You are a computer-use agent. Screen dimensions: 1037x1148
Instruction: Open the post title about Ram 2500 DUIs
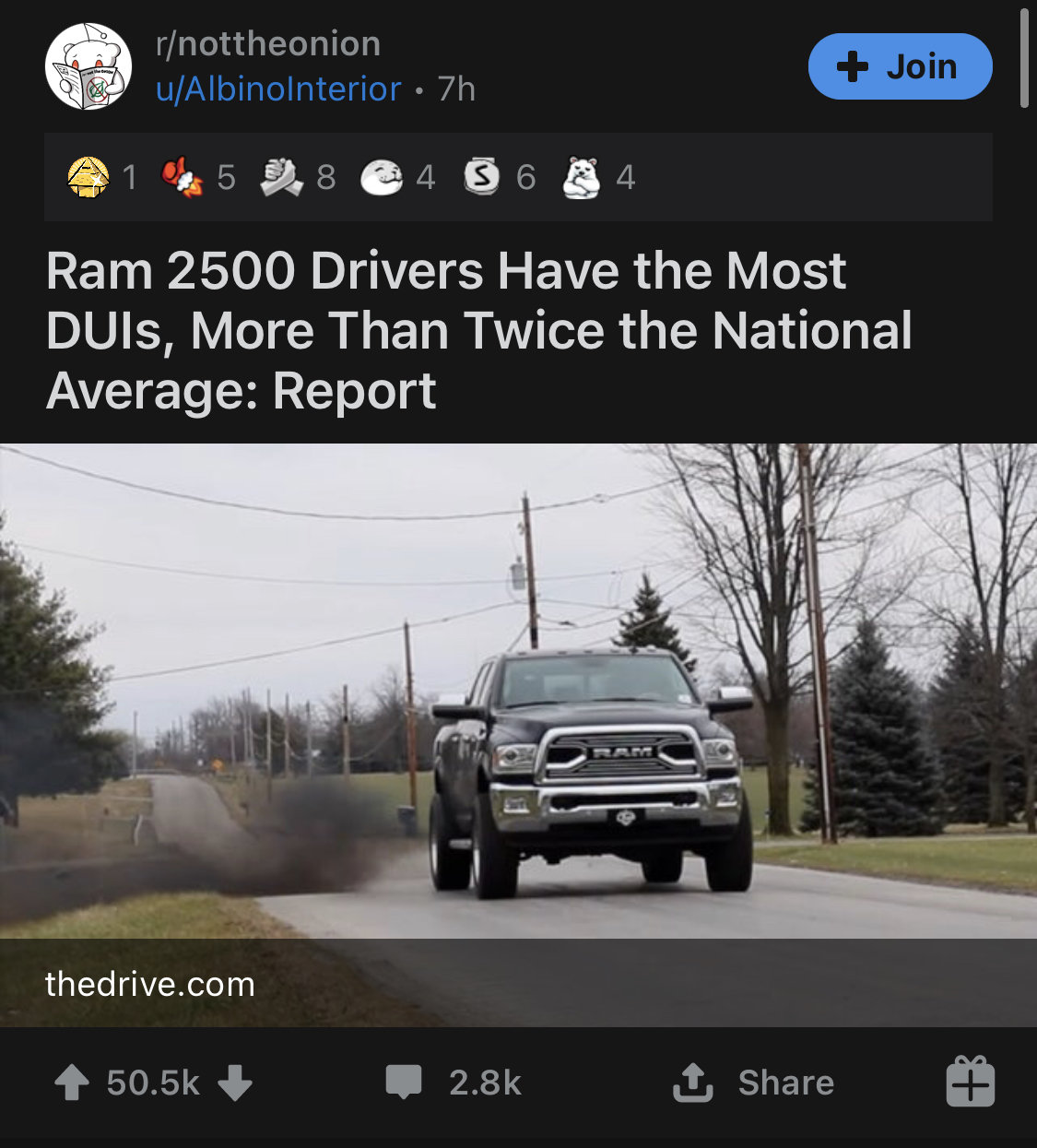479,330
